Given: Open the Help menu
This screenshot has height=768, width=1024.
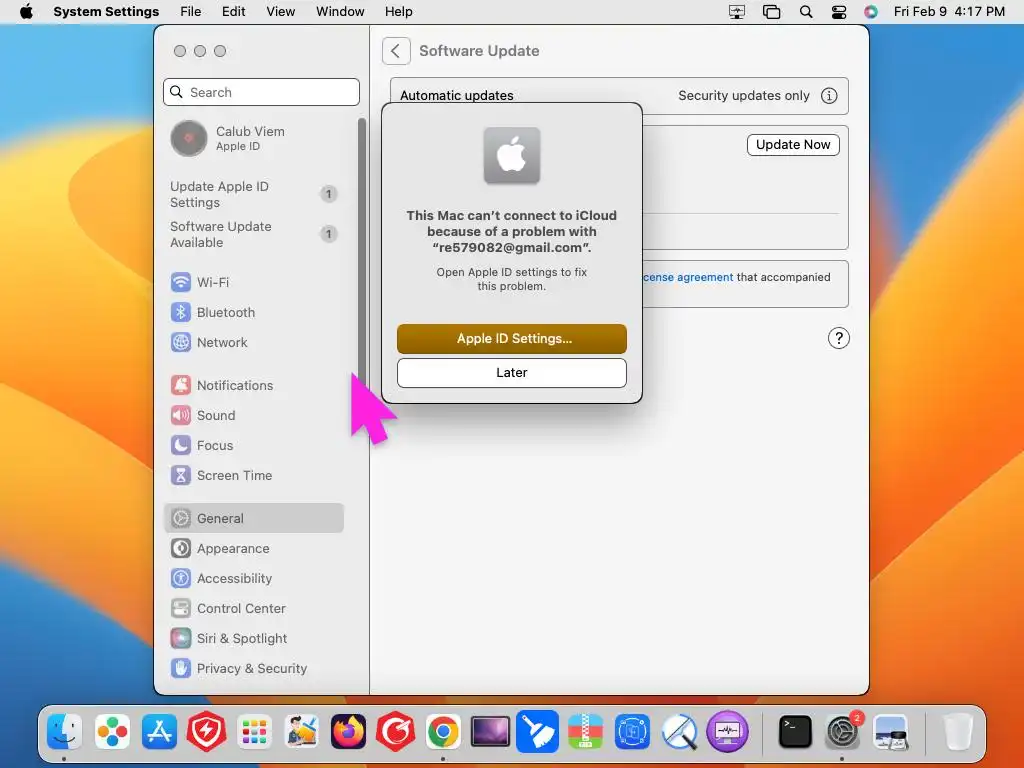Looking at the screenshot, I should (398, 12).
